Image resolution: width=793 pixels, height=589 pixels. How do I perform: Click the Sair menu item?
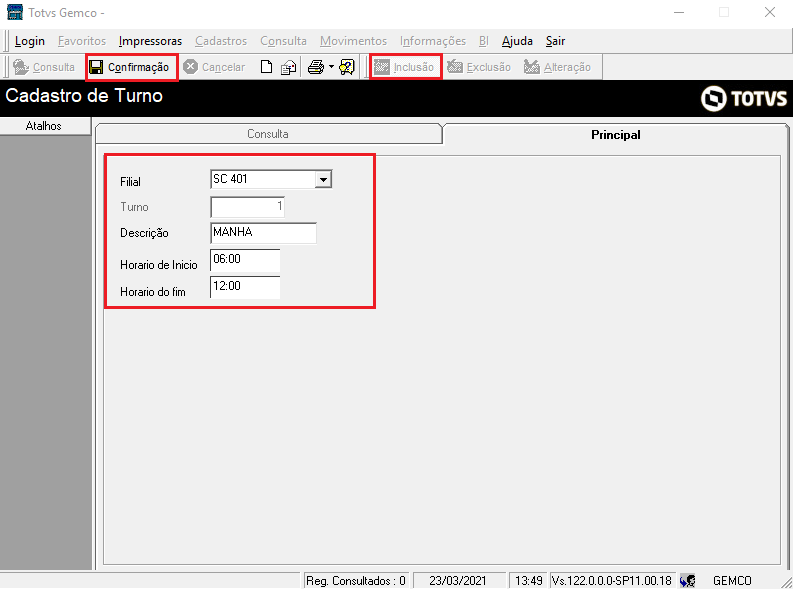pos(555,41)
